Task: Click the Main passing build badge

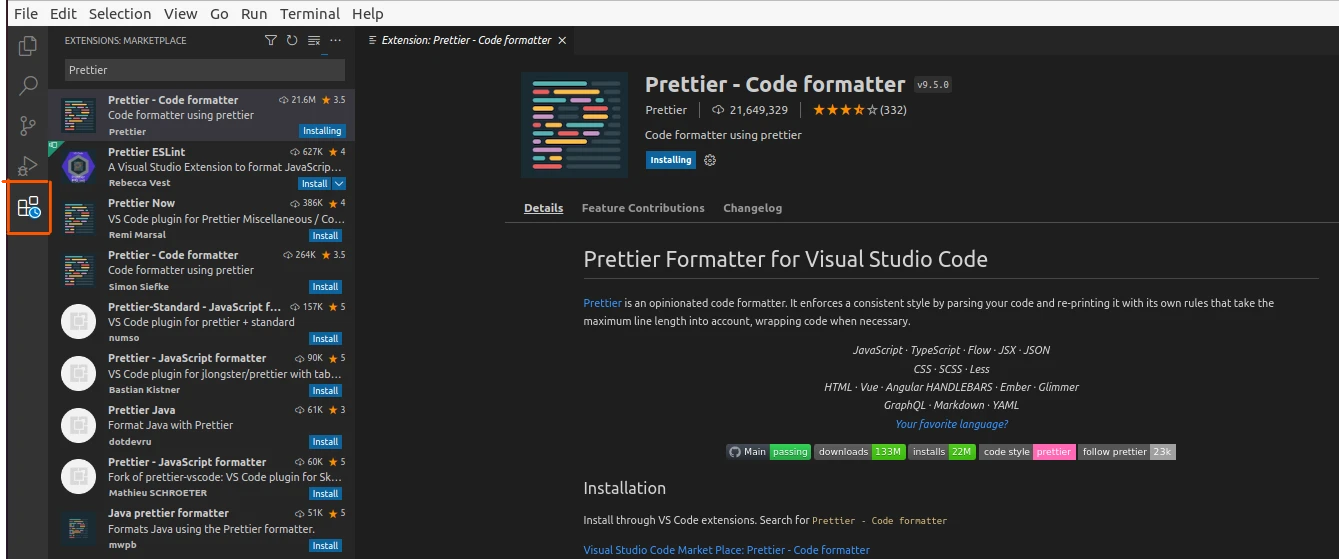Action: point(768,452)
